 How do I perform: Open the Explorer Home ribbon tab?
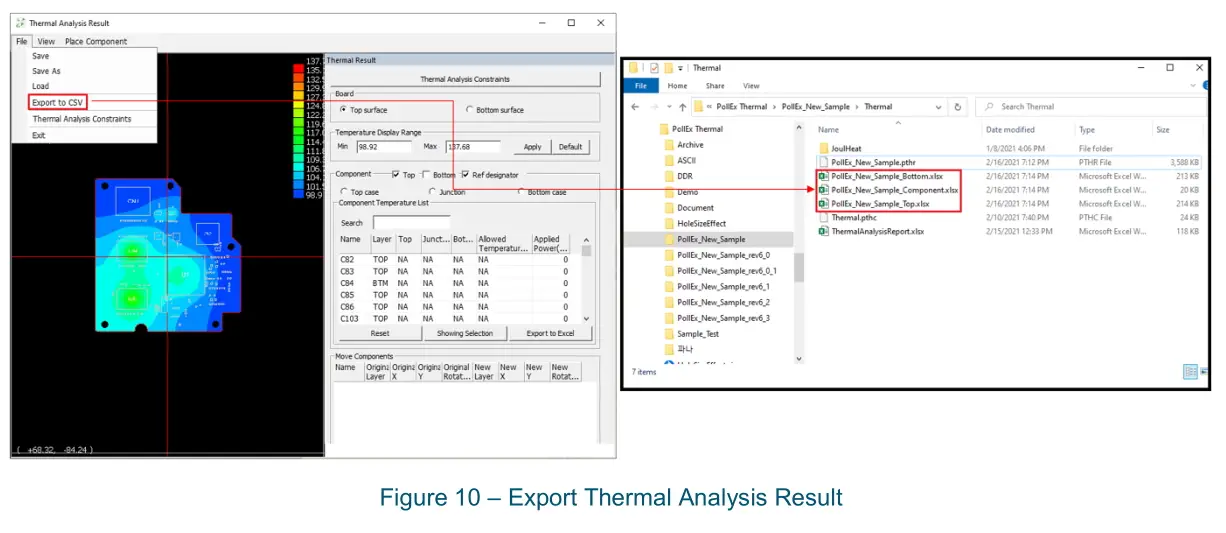click(677, 86)
